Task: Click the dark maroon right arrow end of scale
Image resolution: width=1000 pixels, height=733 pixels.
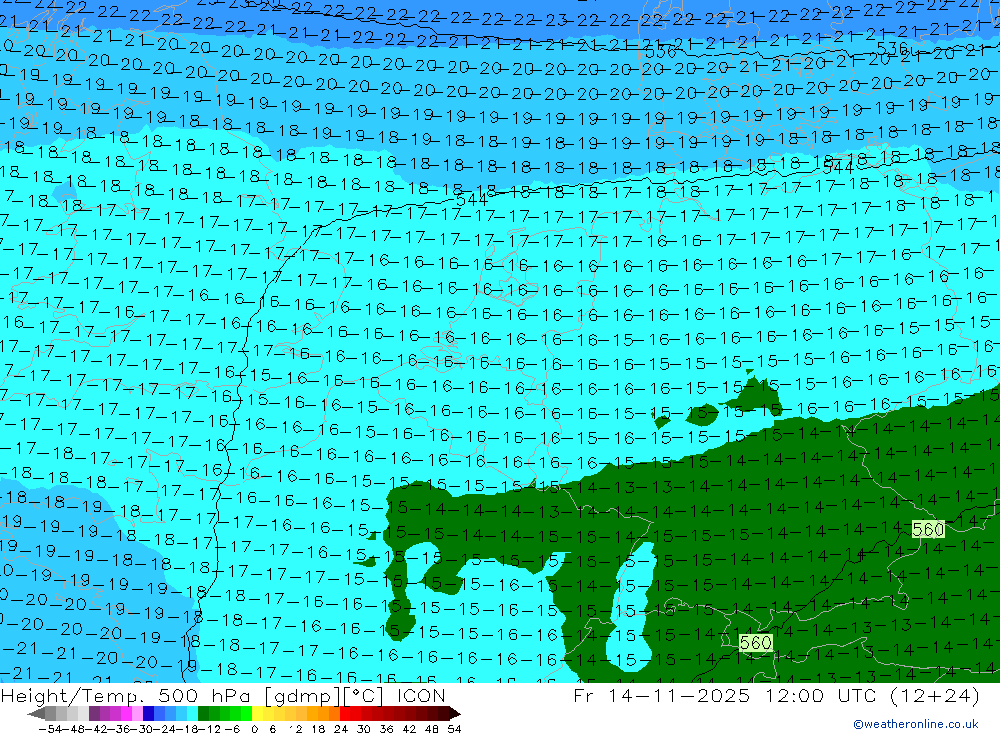Action: [453, 713]
